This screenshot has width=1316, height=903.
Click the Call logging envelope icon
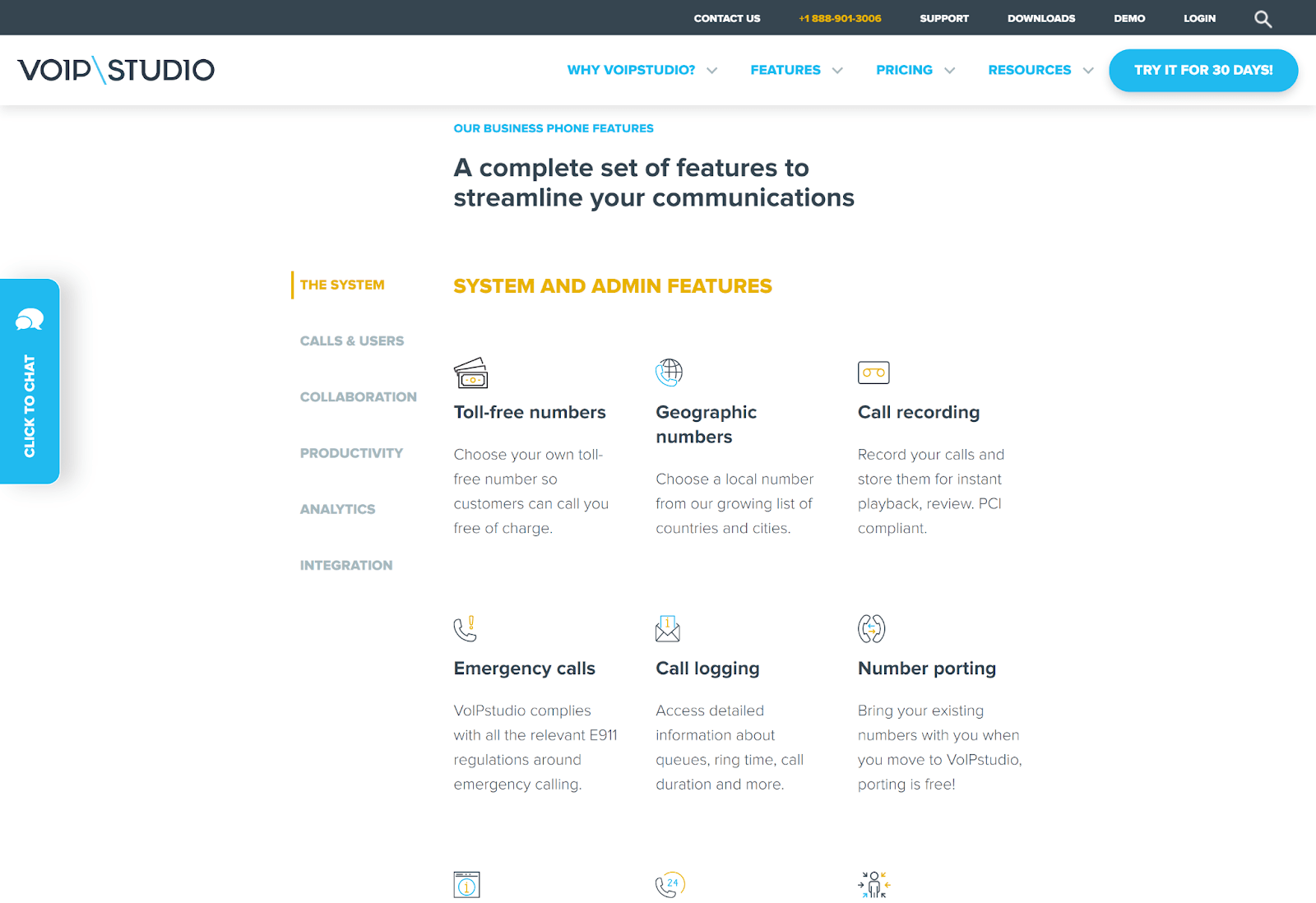tap(668, 629)
